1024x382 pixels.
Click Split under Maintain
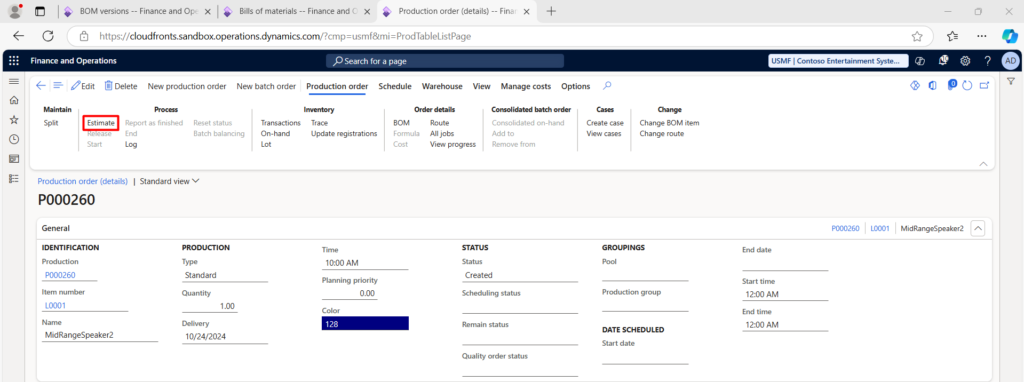point(50,123)
